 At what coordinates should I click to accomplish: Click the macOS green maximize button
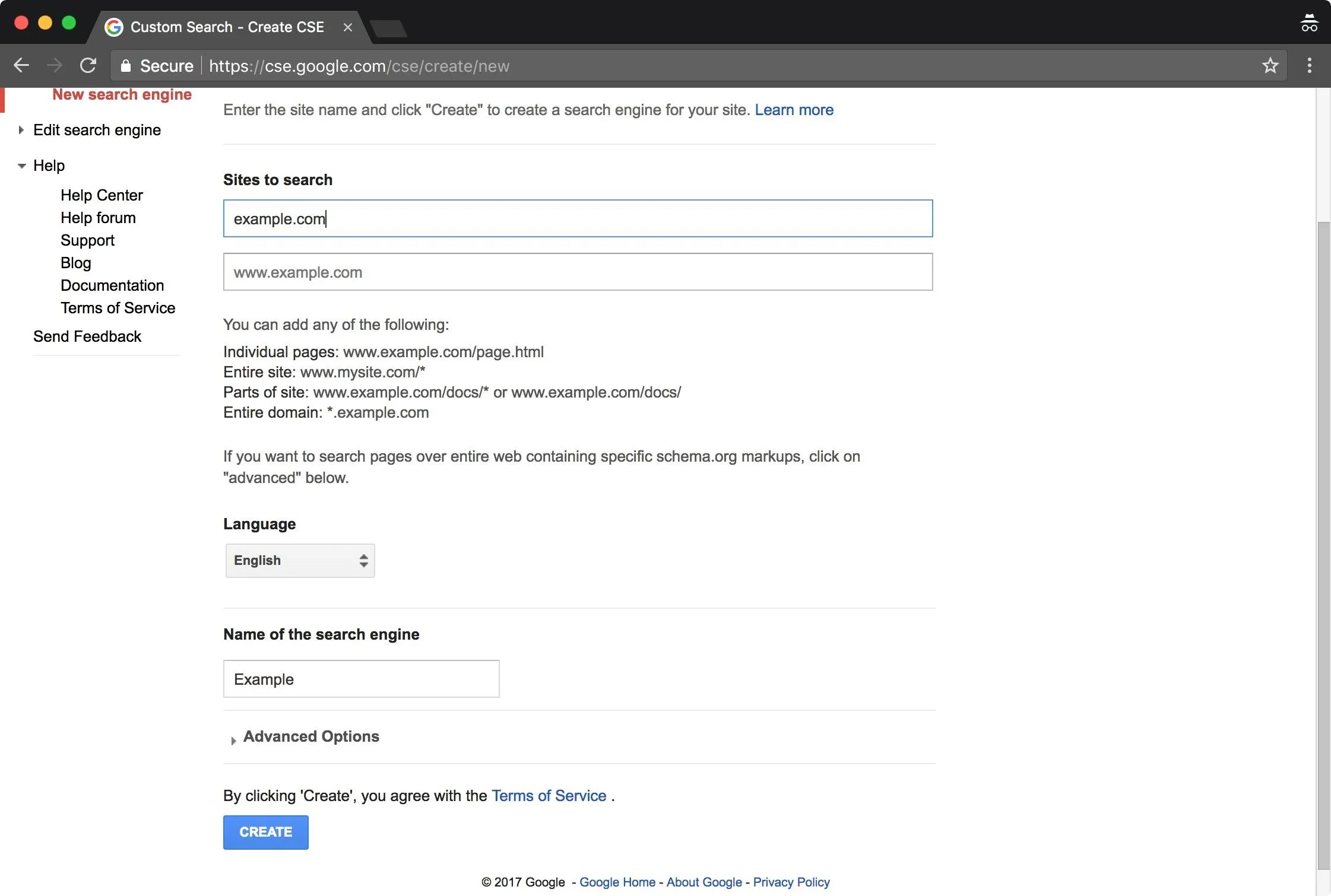pyautogui.click(x=69, y=23)
